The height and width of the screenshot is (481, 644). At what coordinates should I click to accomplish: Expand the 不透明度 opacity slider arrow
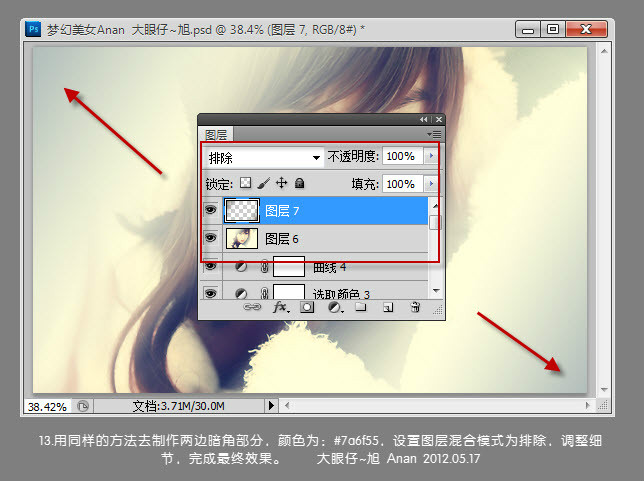431,156
